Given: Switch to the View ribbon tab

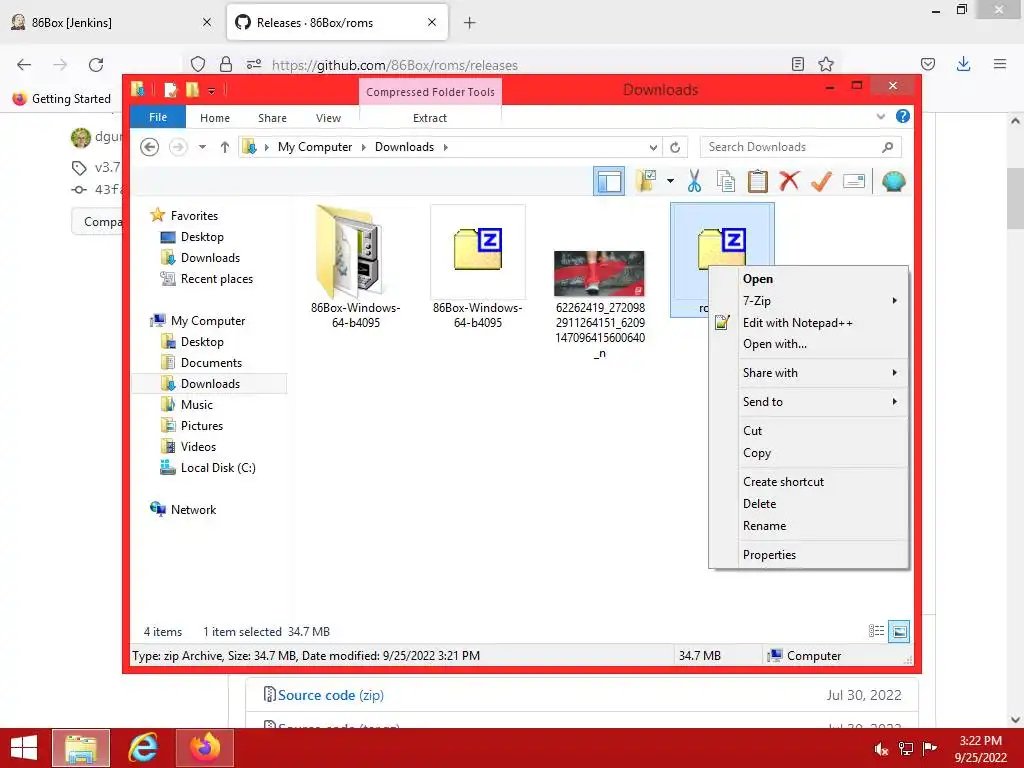Looking at the screenshot, I should [x=328, y=118].
